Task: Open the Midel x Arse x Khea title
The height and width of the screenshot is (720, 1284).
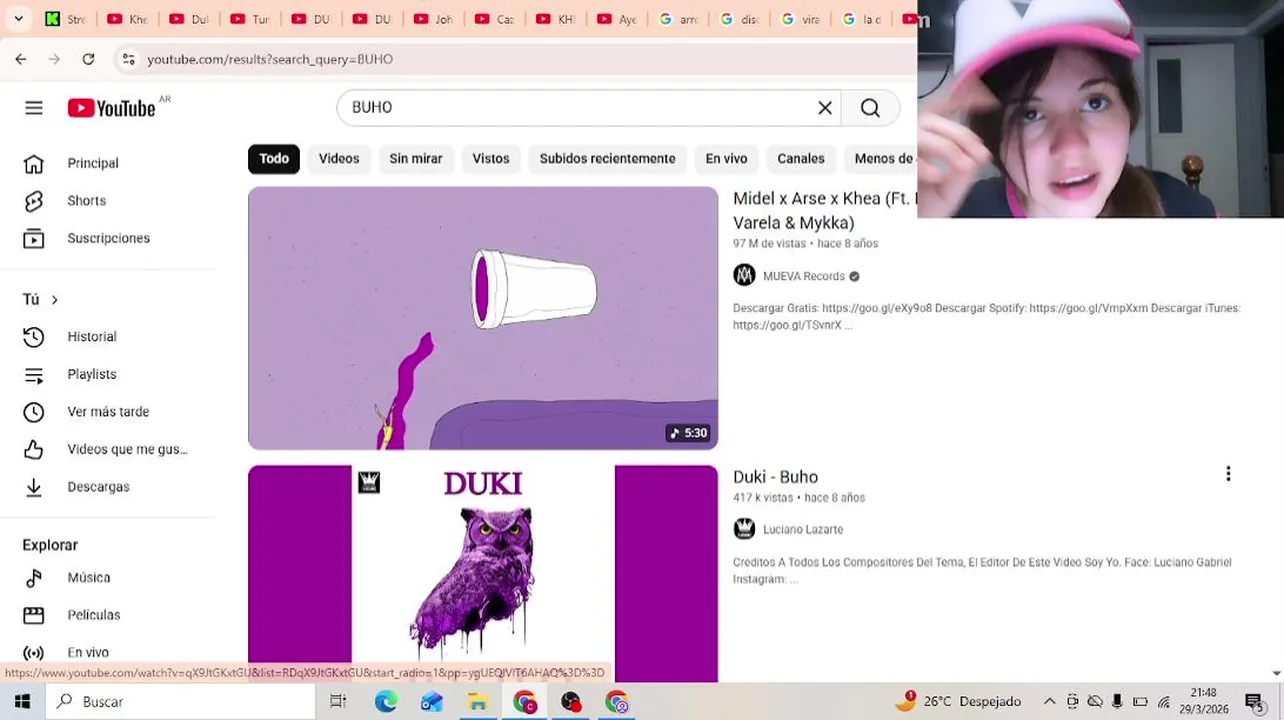Action: (824, 211)
